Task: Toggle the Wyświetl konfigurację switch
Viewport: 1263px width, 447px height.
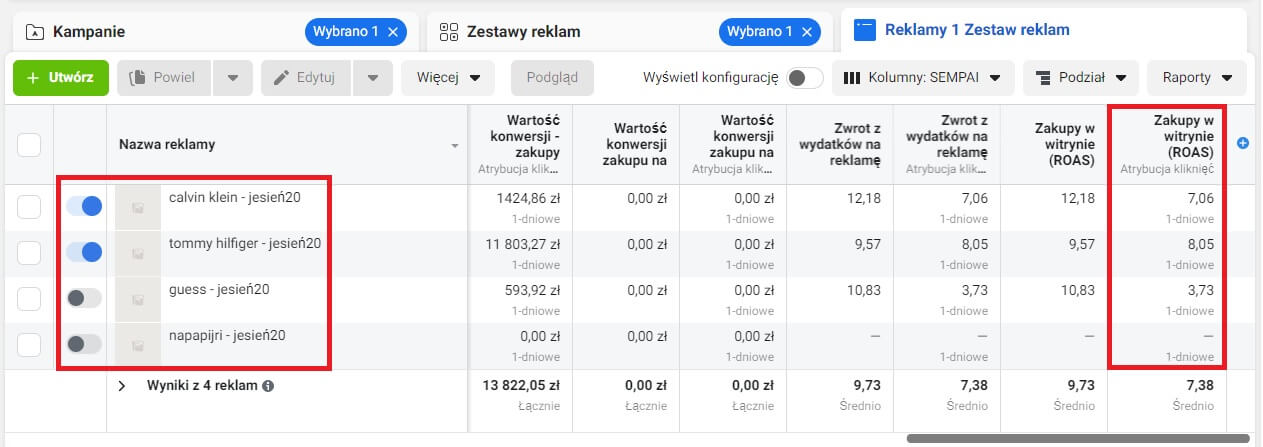Action: pyautogui.click(x=804, y=77)
